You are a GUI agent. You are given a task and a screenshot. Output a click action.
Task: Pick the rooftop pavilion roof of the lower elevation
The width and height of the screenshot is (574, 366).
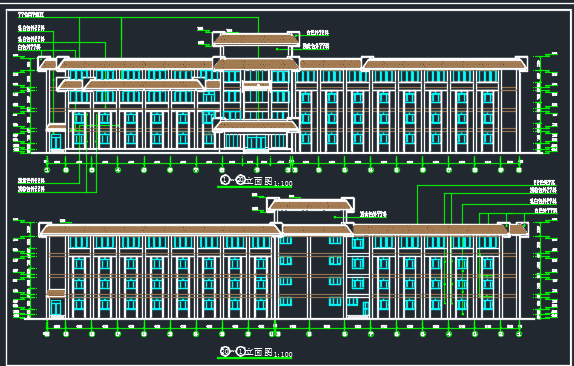(x=310, y=205)
